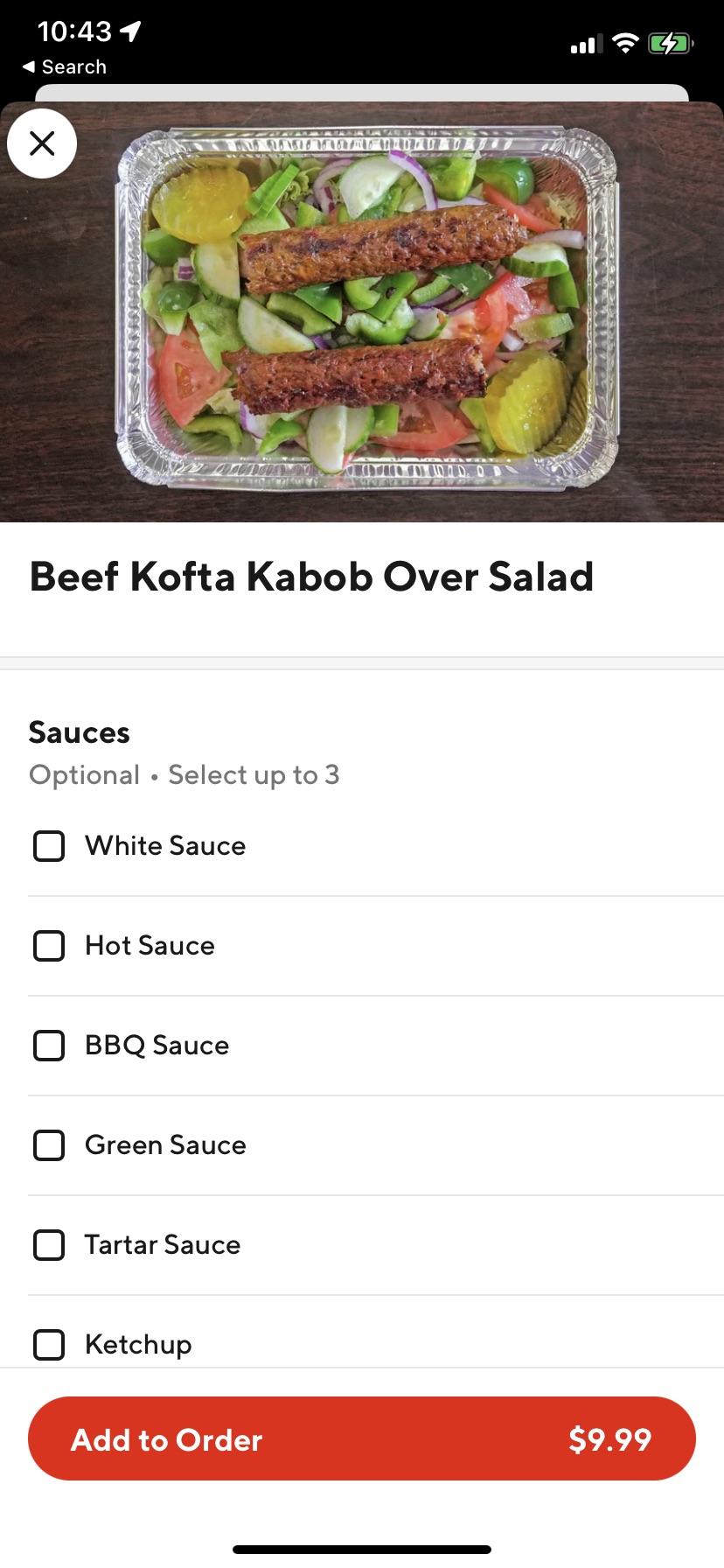Tap the Wi-Fi status icon
This screenshot has width=724, height=1568.
pos(625,43)
